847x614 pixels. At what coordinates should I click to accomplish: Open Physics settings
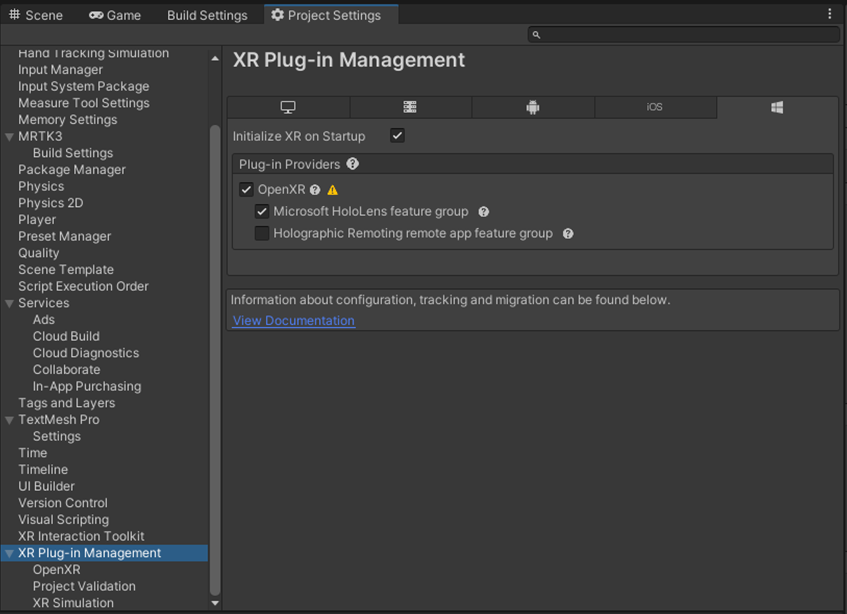41,187
